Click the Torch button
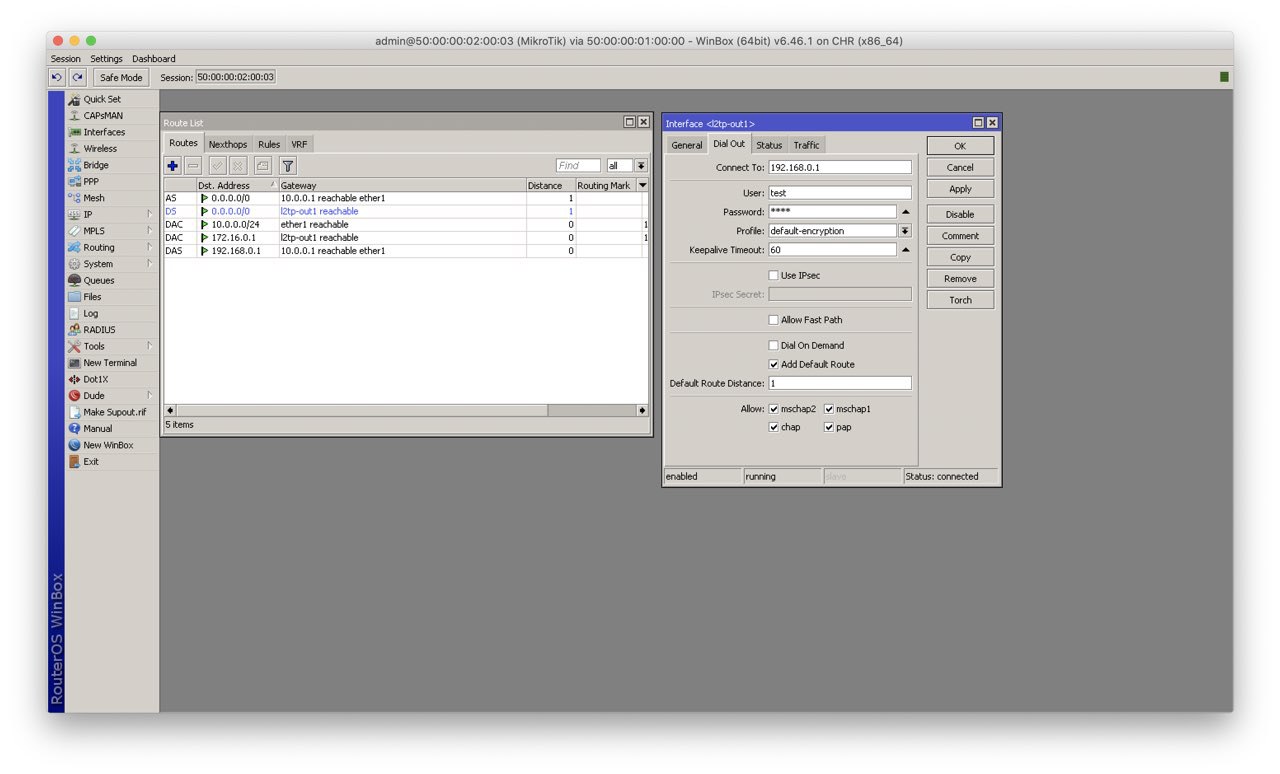 point(960,300)
